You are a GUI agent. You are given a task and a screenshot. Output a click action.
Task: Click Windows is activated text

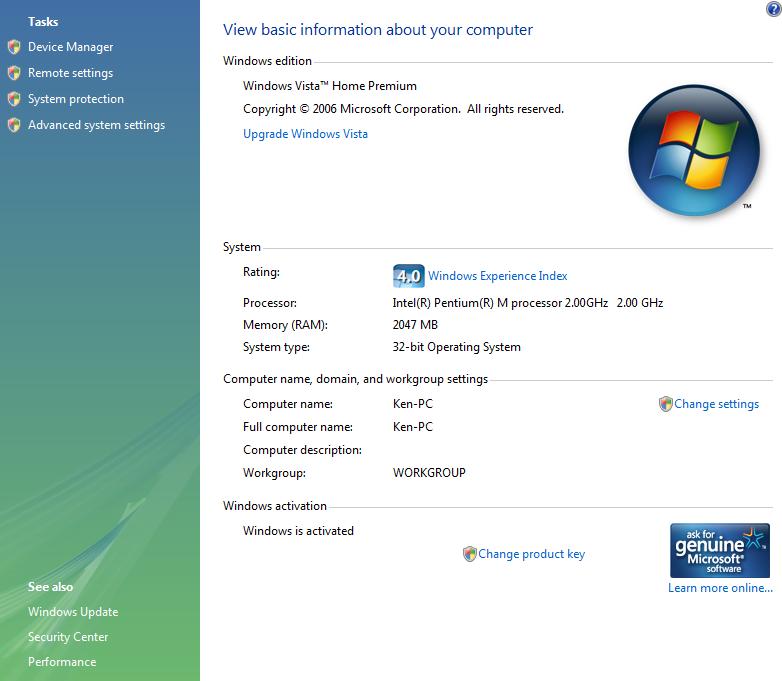(x=298, y=531)
